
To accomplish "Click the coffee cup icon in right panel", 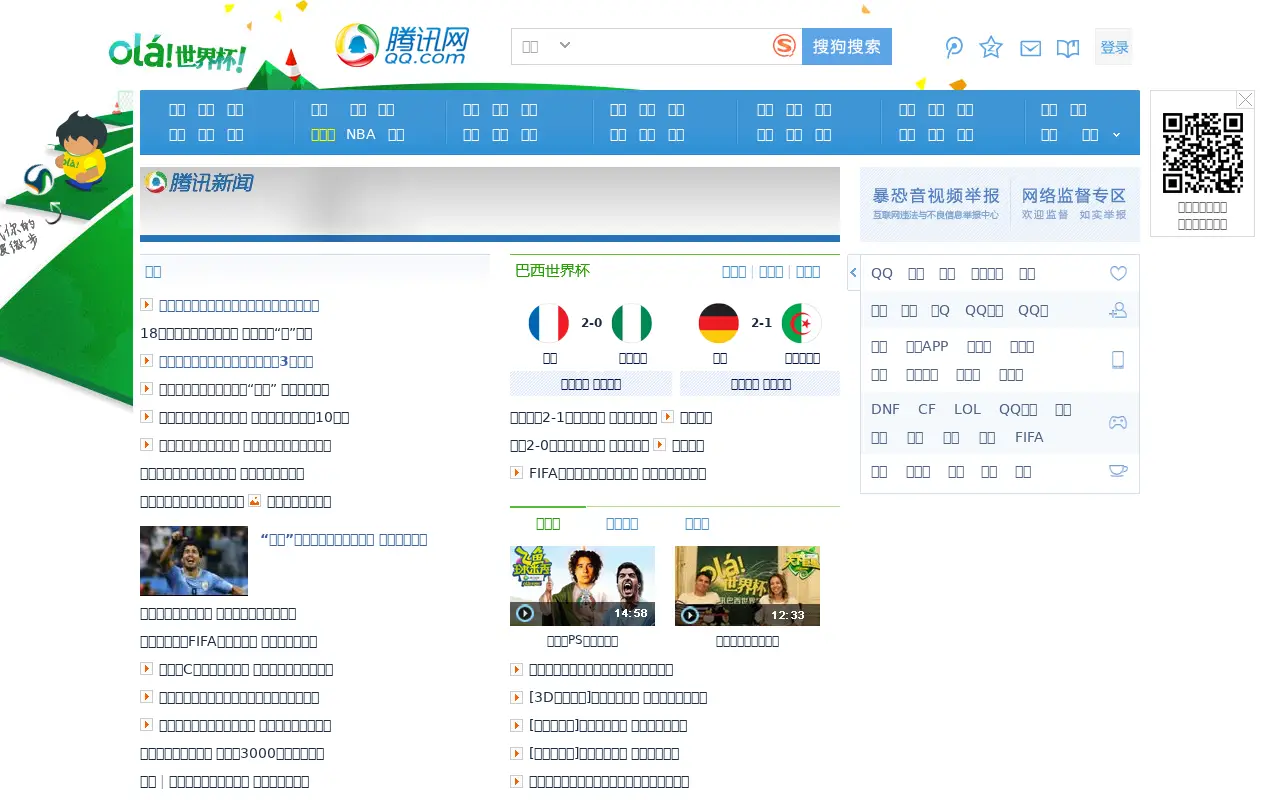I will coord(1118,471).
